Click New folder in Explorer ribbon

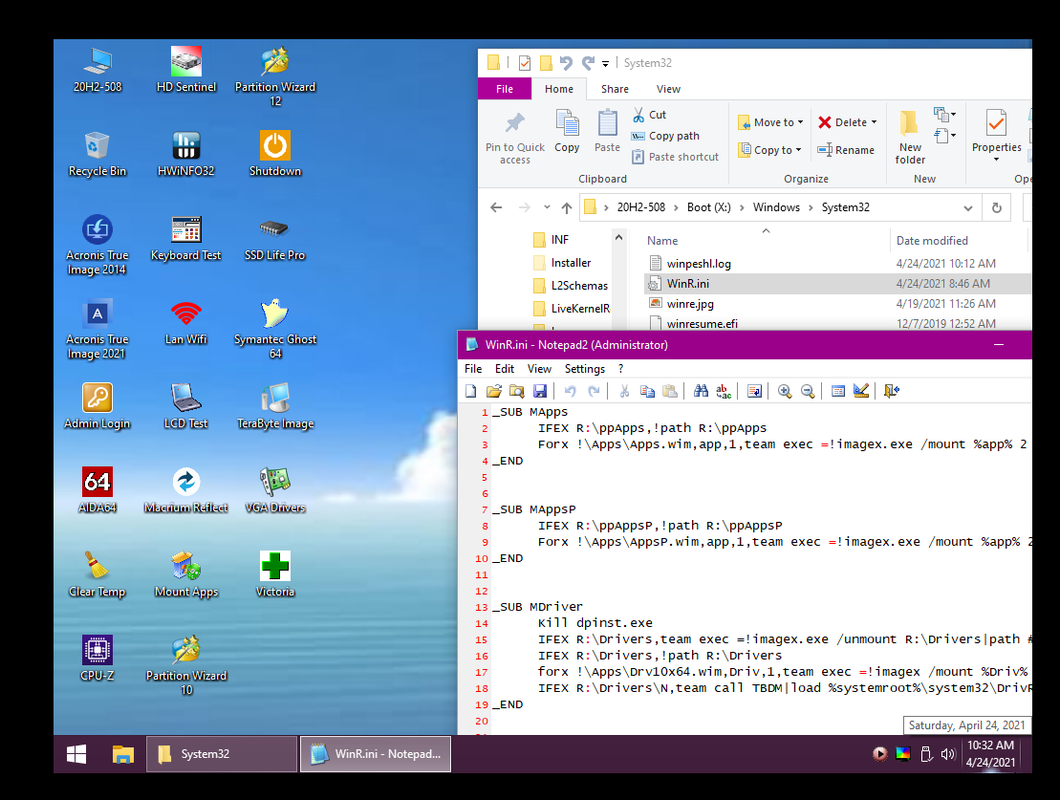pos(910,138)
